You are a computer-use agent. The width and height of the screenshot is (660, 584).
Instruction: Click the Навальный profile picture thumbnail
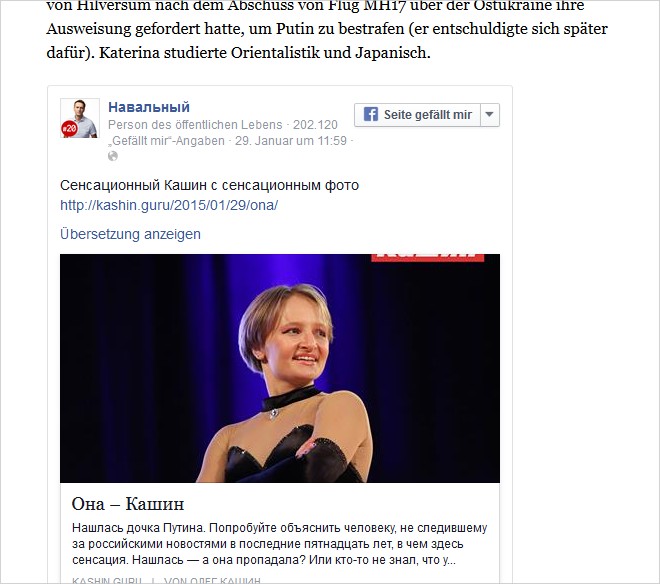pyautogui.click(x=80, y=118)
